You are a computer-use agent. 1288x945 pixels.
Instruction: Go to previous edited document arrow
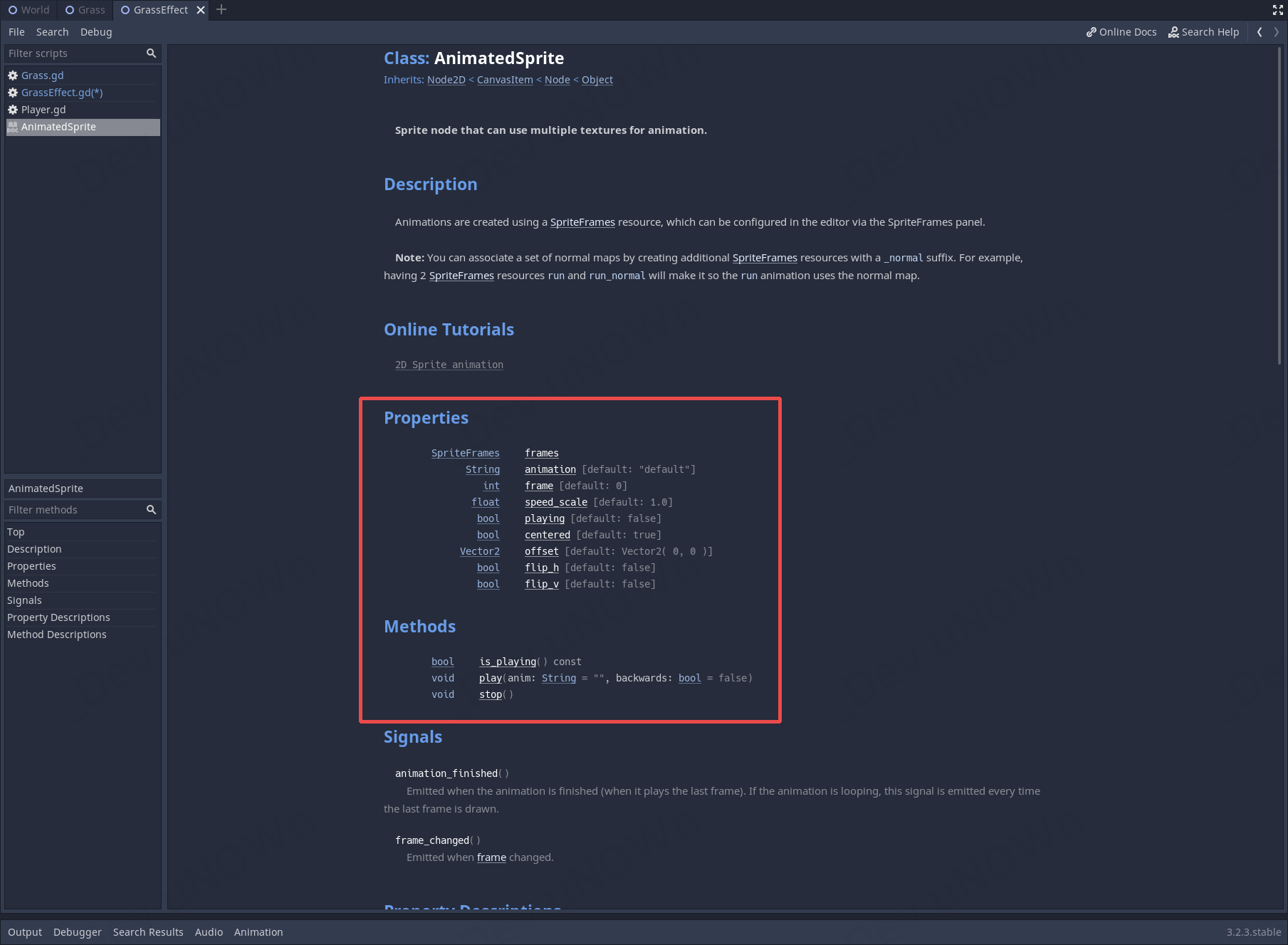click(x=1260, y=32)
